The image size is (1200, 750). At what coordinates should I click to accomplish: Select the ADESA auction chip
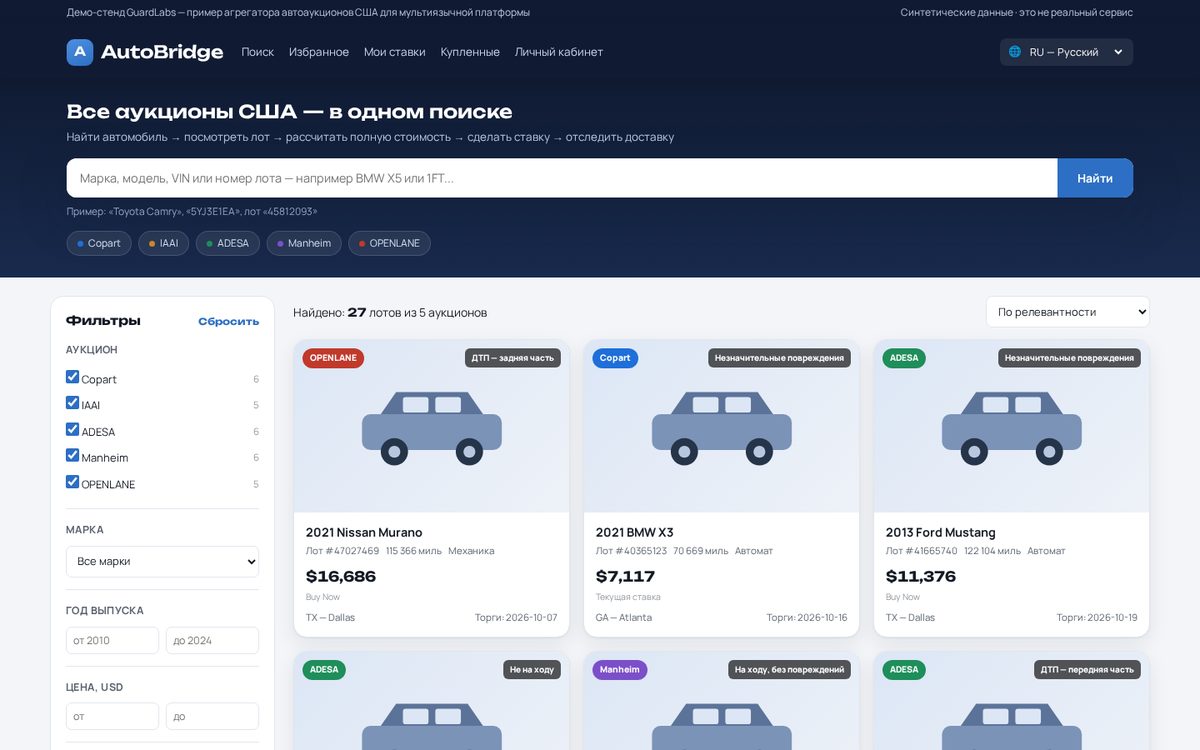[x=228, y=243]
